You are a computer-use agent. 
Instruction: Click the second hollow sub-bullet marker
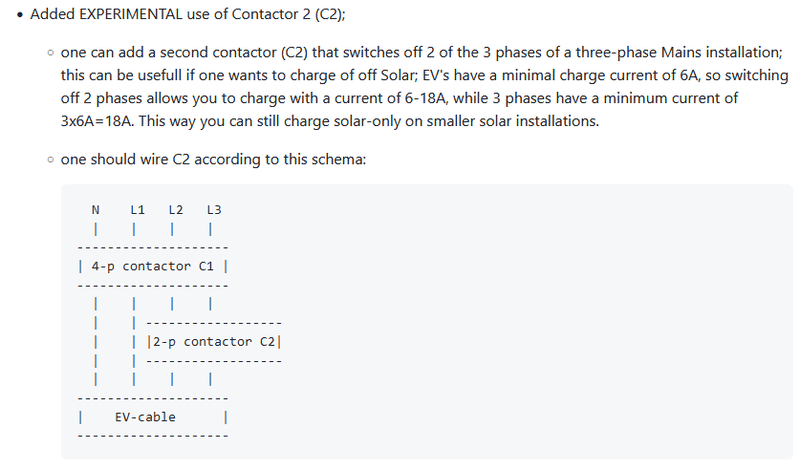pyautogui.click(x=50, y=159)
